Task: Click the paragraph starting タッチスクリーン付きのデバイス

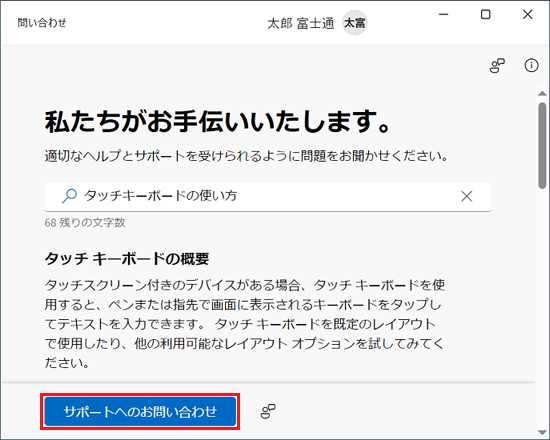Action: [244, 324]
